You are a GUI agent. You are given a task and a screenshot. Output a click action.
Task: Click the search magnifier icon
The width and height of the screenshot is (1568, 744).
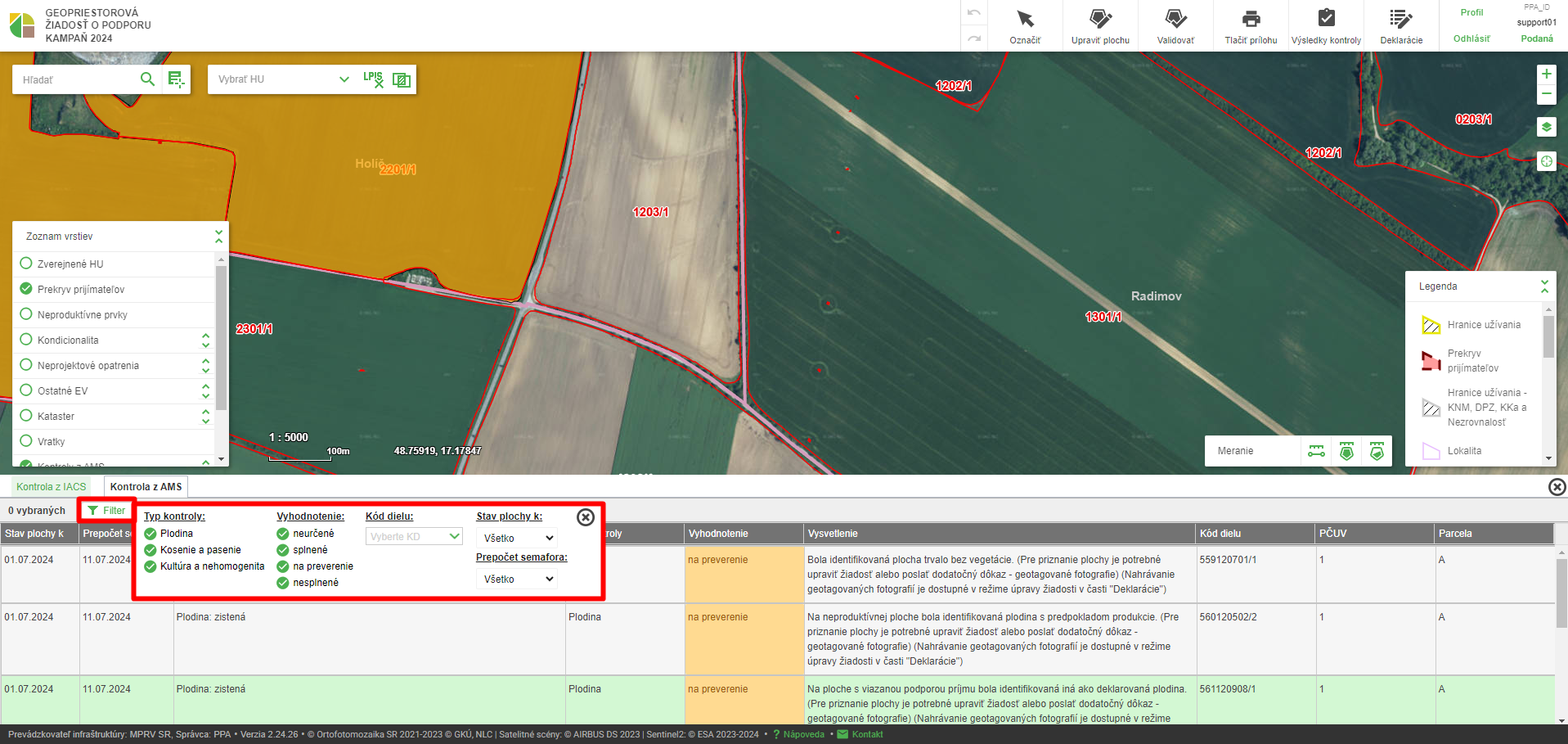147,79
